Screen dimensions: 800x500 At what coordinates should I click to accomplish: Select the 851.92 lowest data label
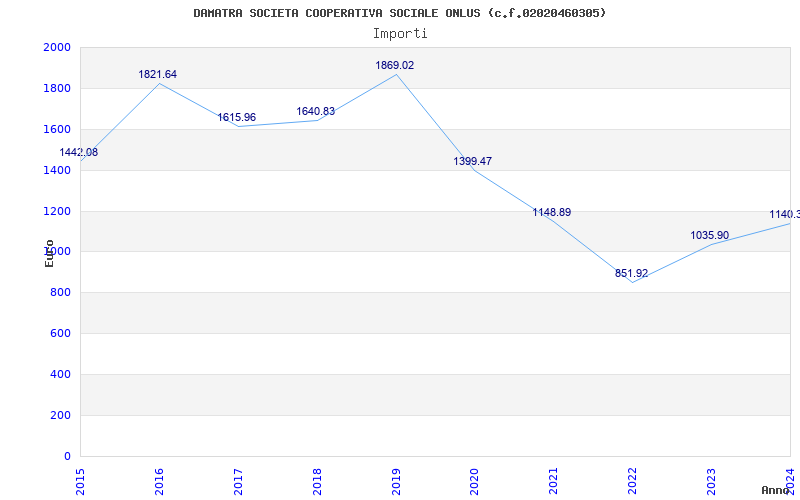(632, 273)
